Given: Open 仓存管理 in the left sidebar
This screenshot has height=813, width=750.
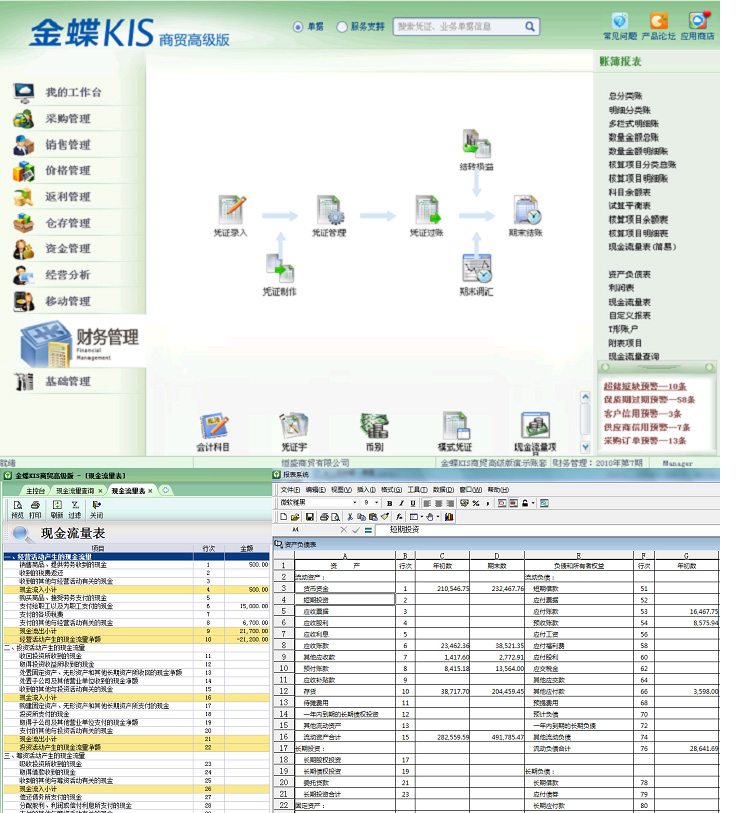Looking at the screenshot, I should pos(68,223).
